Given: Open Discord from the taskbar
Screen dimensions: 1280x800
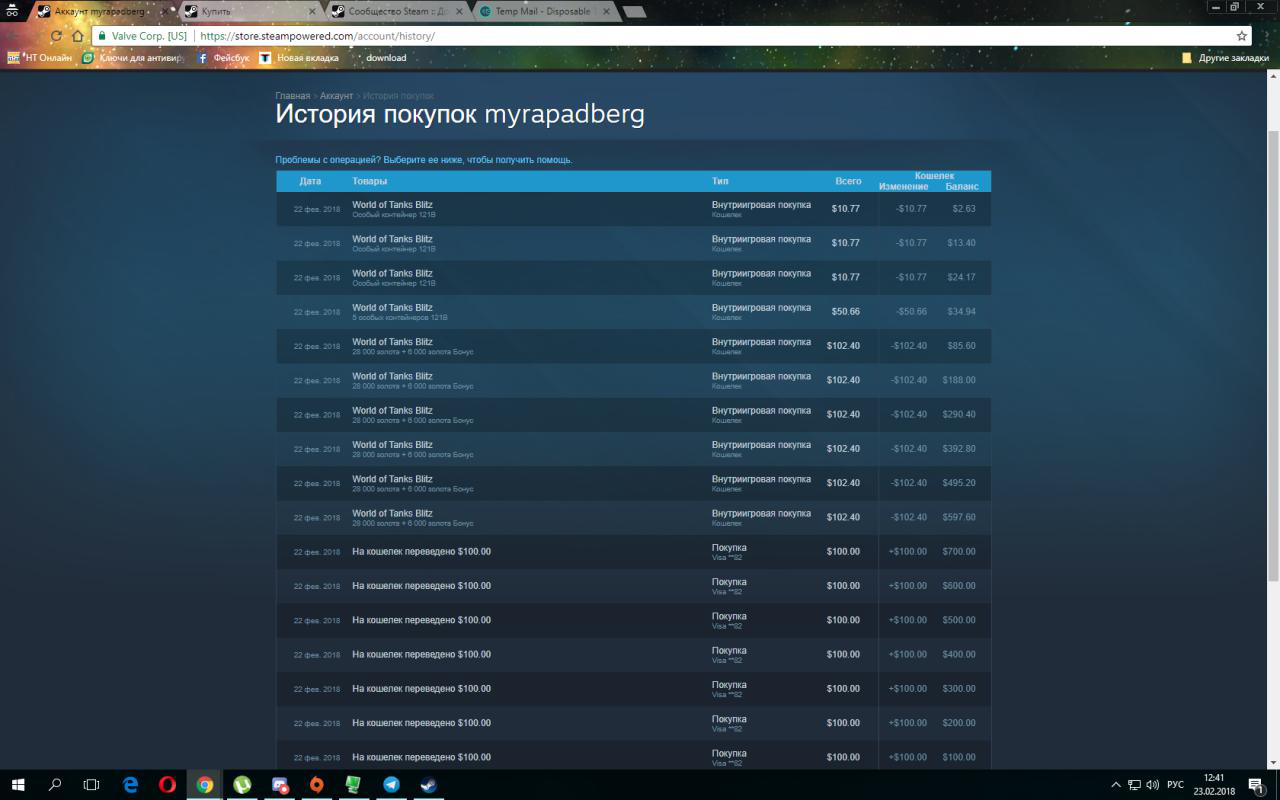Looking at the screenshot, I should 279,785.
